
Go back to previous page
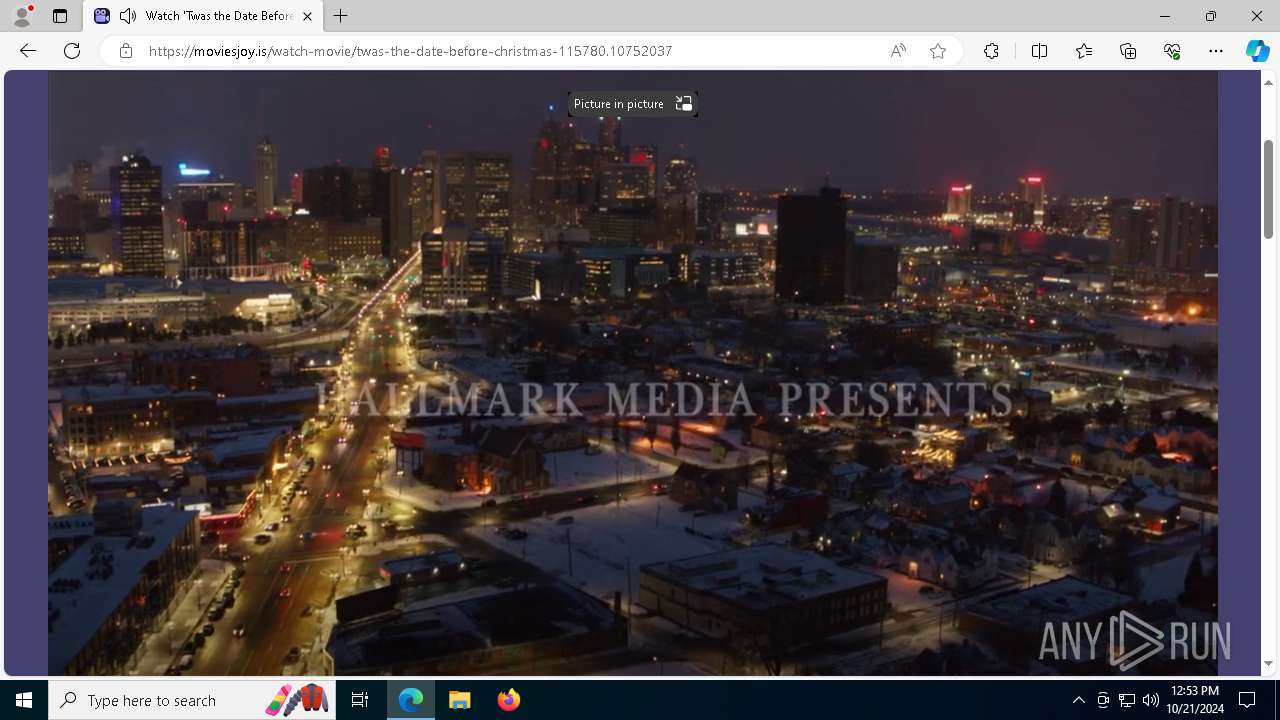click(28, 51)
